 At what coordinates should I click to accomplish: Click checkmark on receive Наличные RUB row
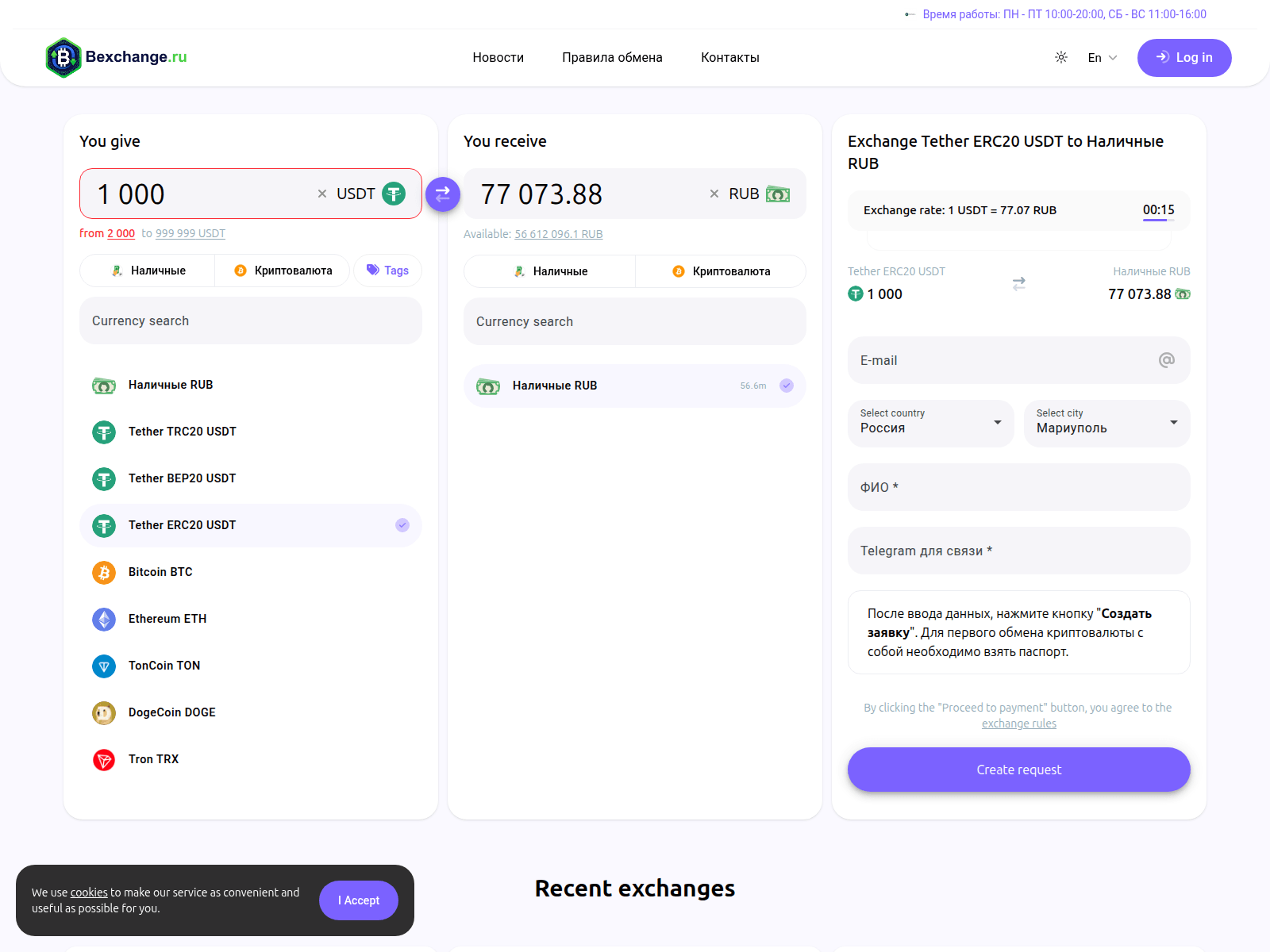pos(787,386)
